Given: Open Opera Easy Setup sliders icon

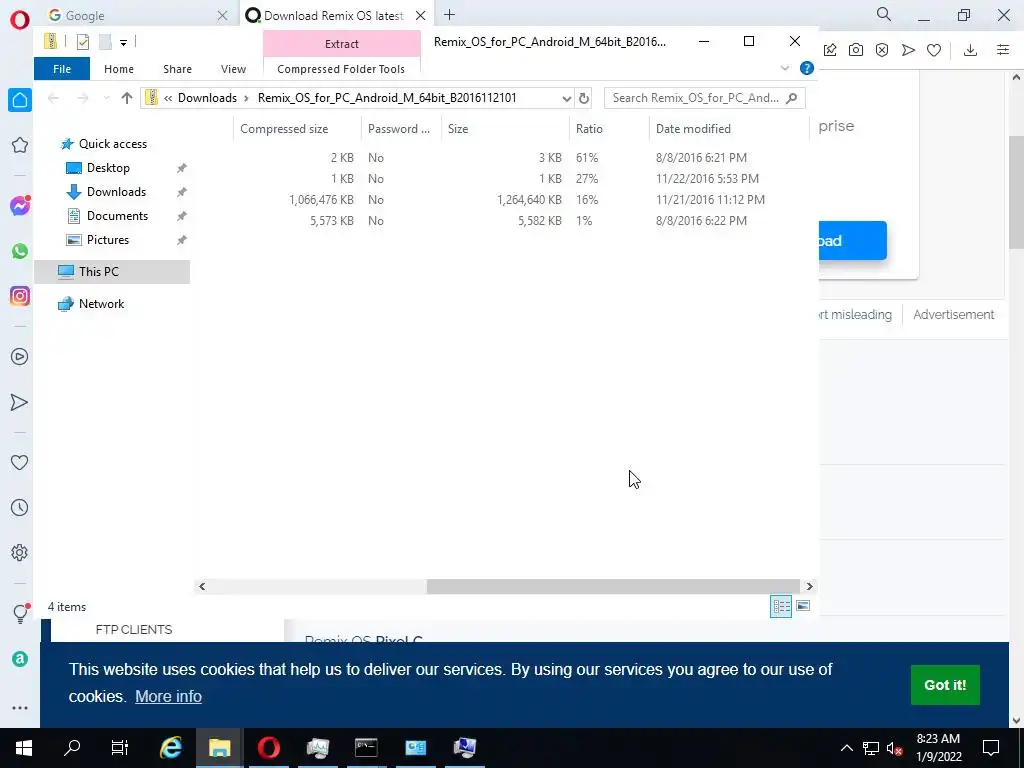Looking at the screenshot, I should click(x=1003, y=50).
